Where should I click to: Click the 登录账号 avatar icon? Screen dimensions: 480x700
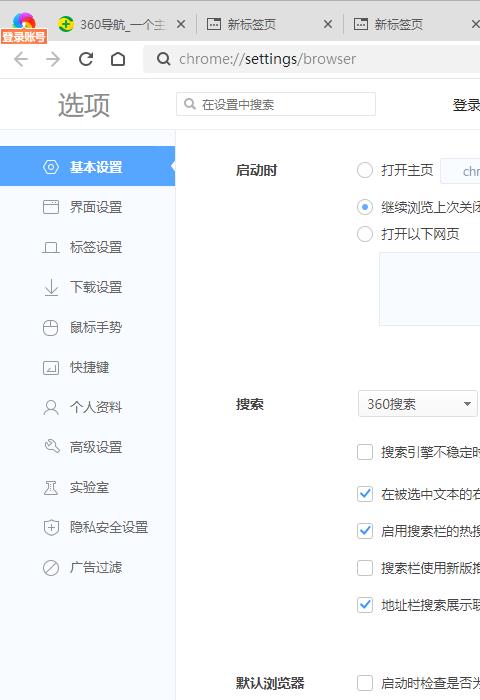[x=24, y=28]
